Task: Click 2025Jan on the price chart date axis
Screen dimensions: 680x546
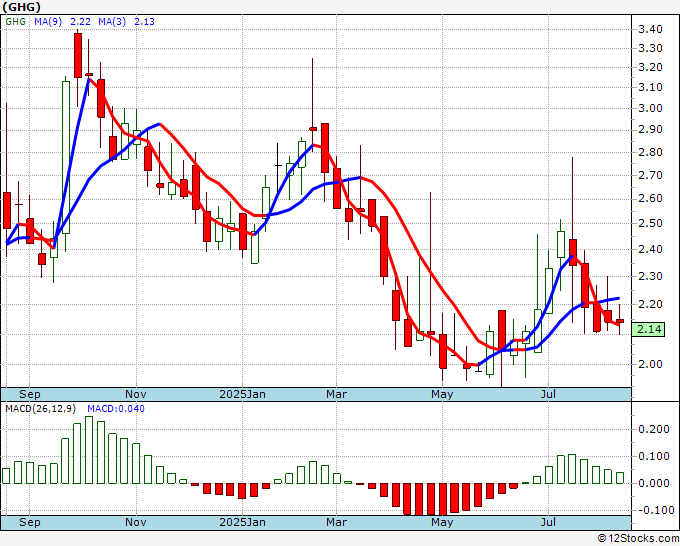Action: (x=242, y=394)
